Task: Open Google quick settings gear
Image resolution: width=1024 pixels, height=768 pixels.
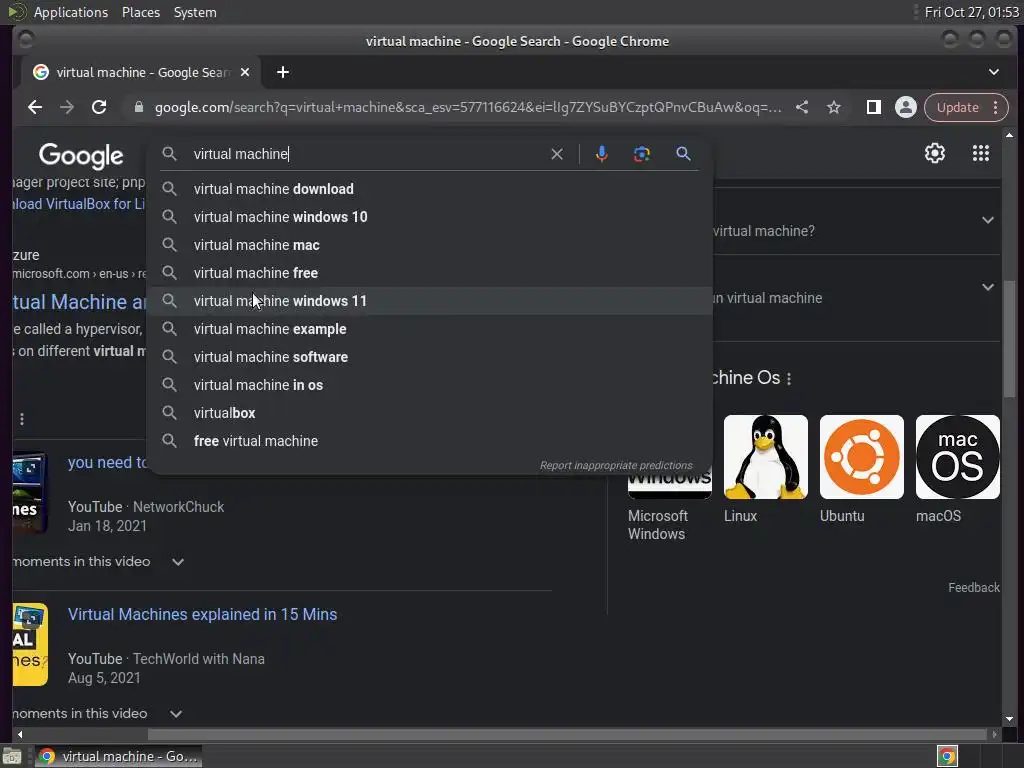Action: coord(935,153)
